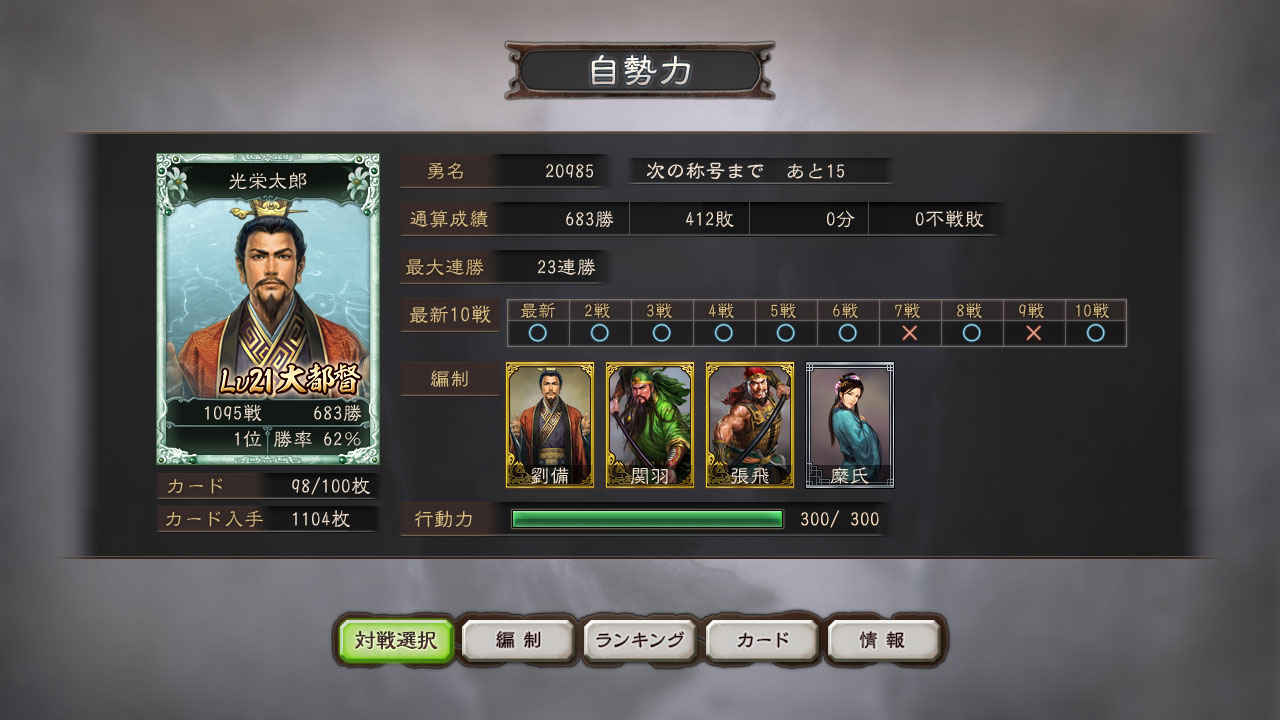Click the 3戦 win circle icon

(x=662, y=333)
